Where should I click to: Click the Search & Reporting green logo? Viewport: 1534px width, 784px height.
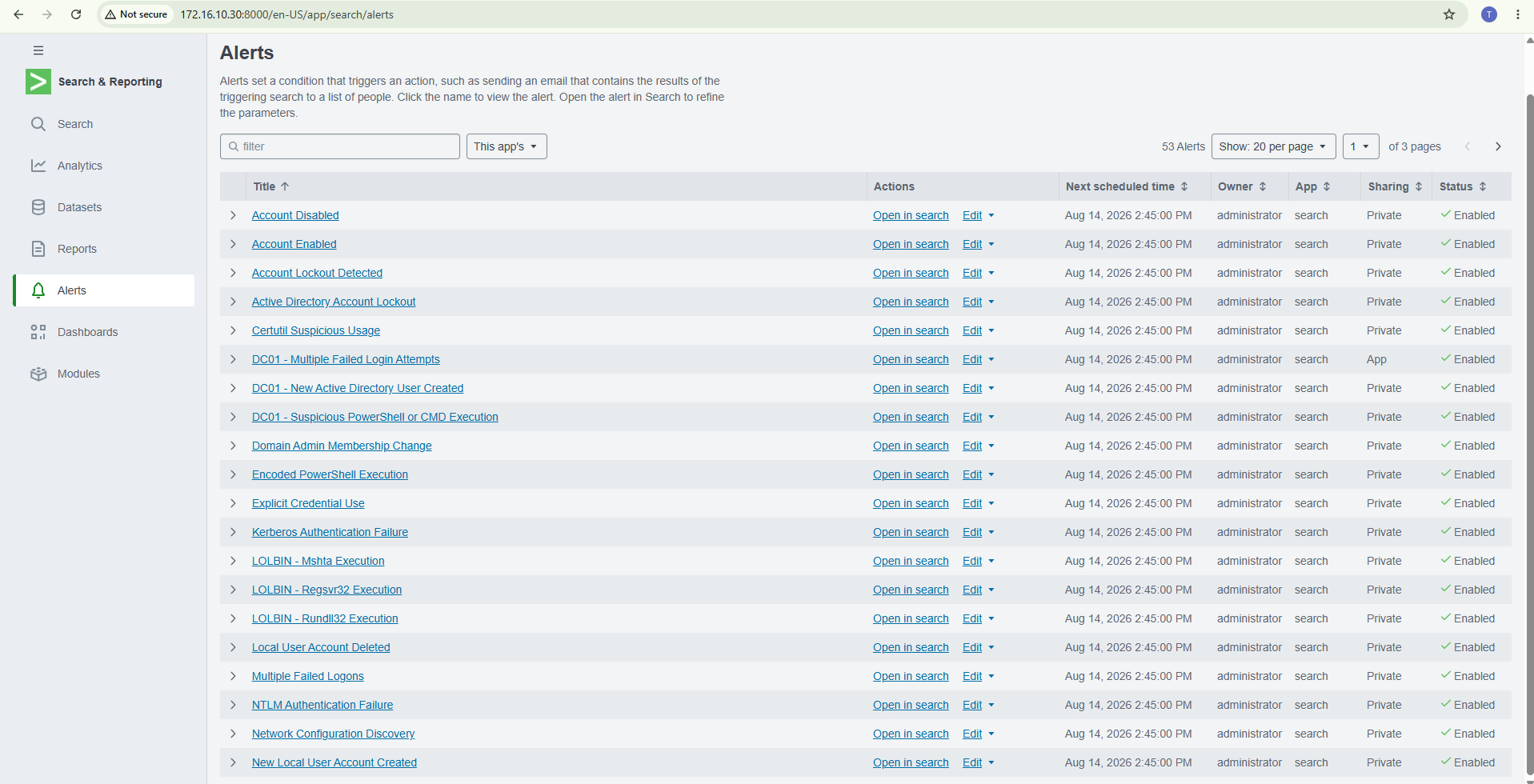pos(38,82)
